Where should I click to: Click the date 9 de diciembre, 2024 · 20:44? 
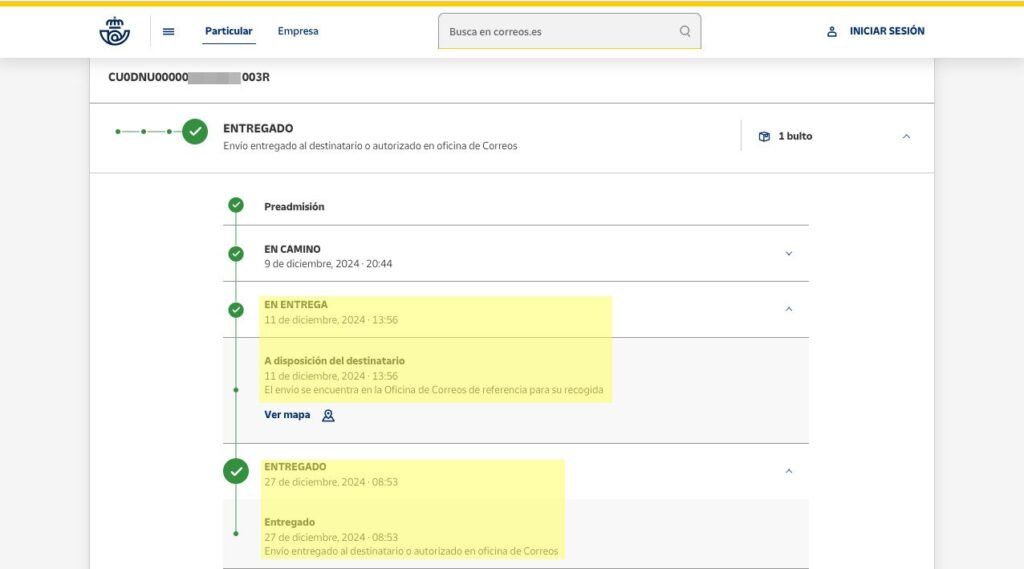pyautogui.click(x=328, y=264)
